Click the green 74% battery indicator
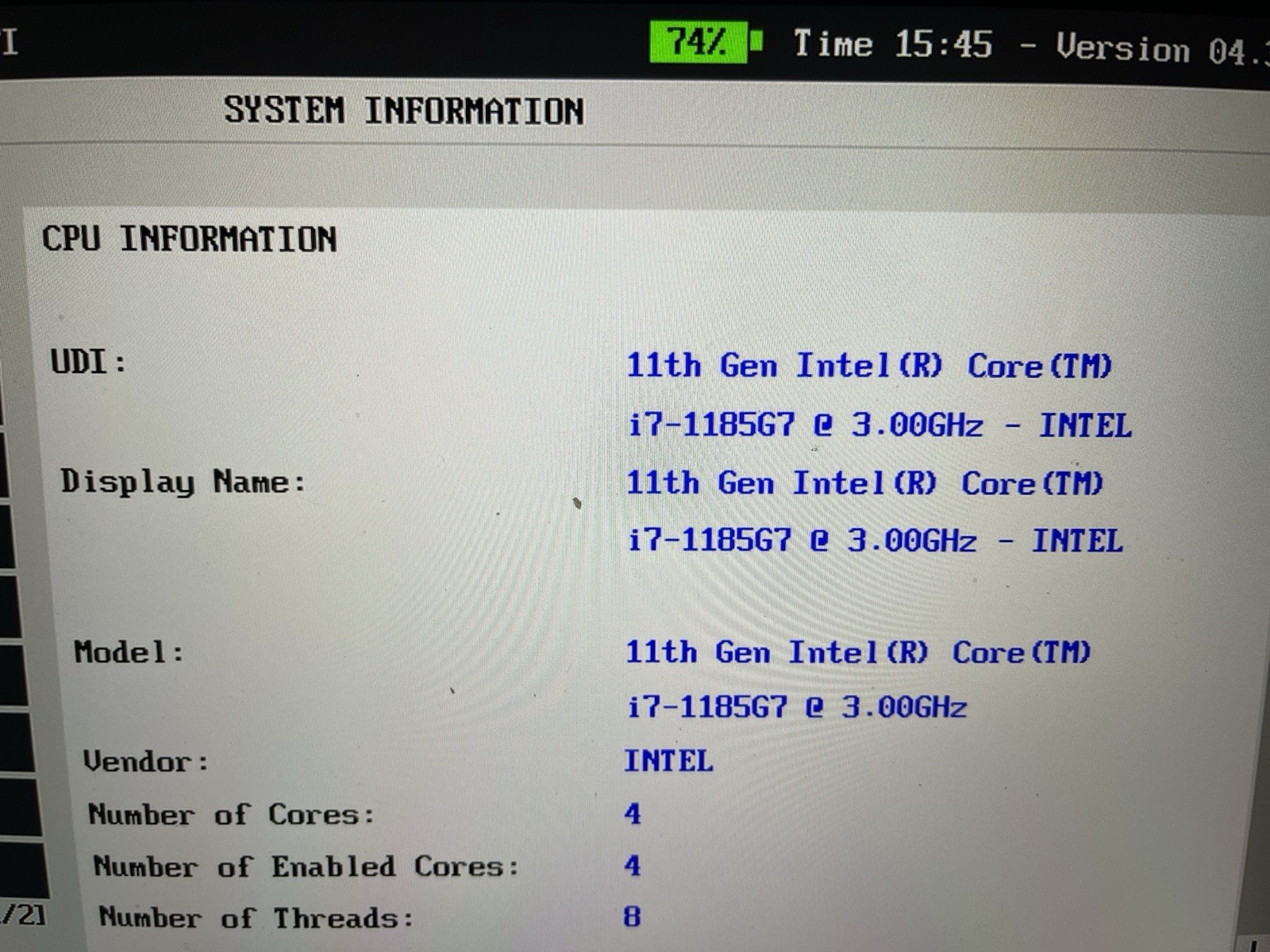This screenshot has height=952, width=1270. click(706, 41)
